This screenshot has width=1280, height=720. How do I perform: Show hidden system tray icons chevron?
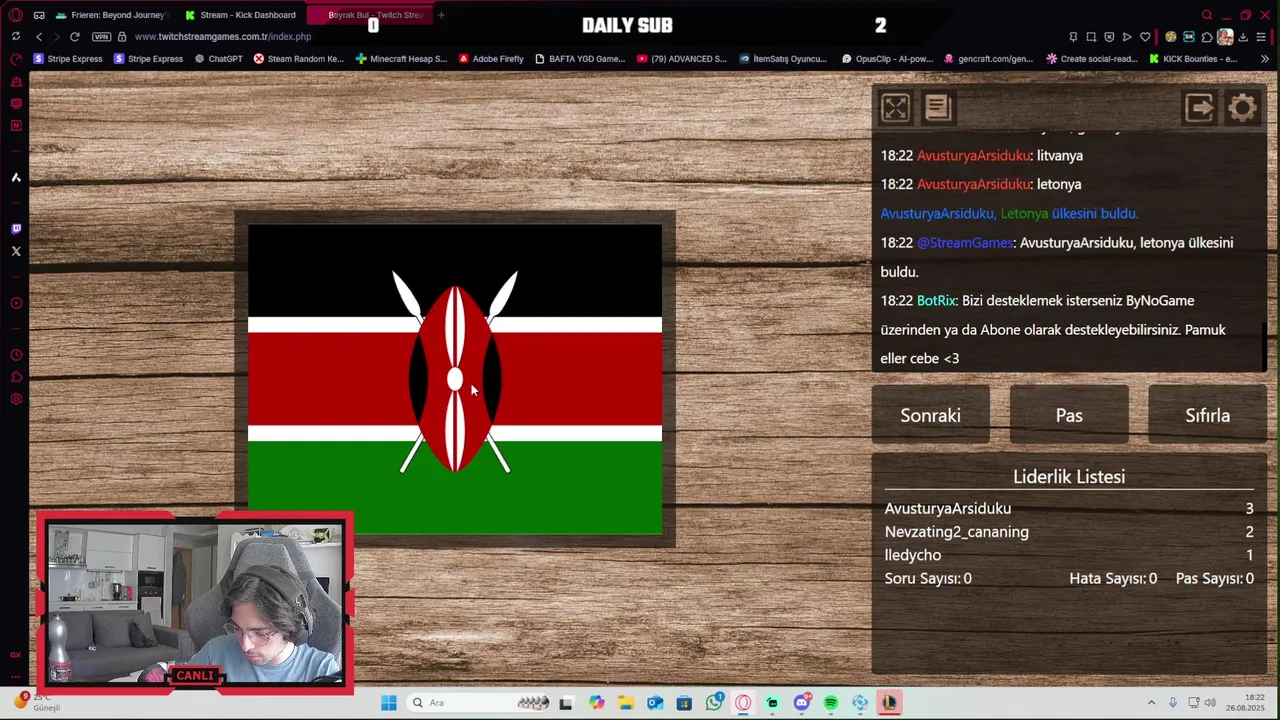tap(1151, 703)
